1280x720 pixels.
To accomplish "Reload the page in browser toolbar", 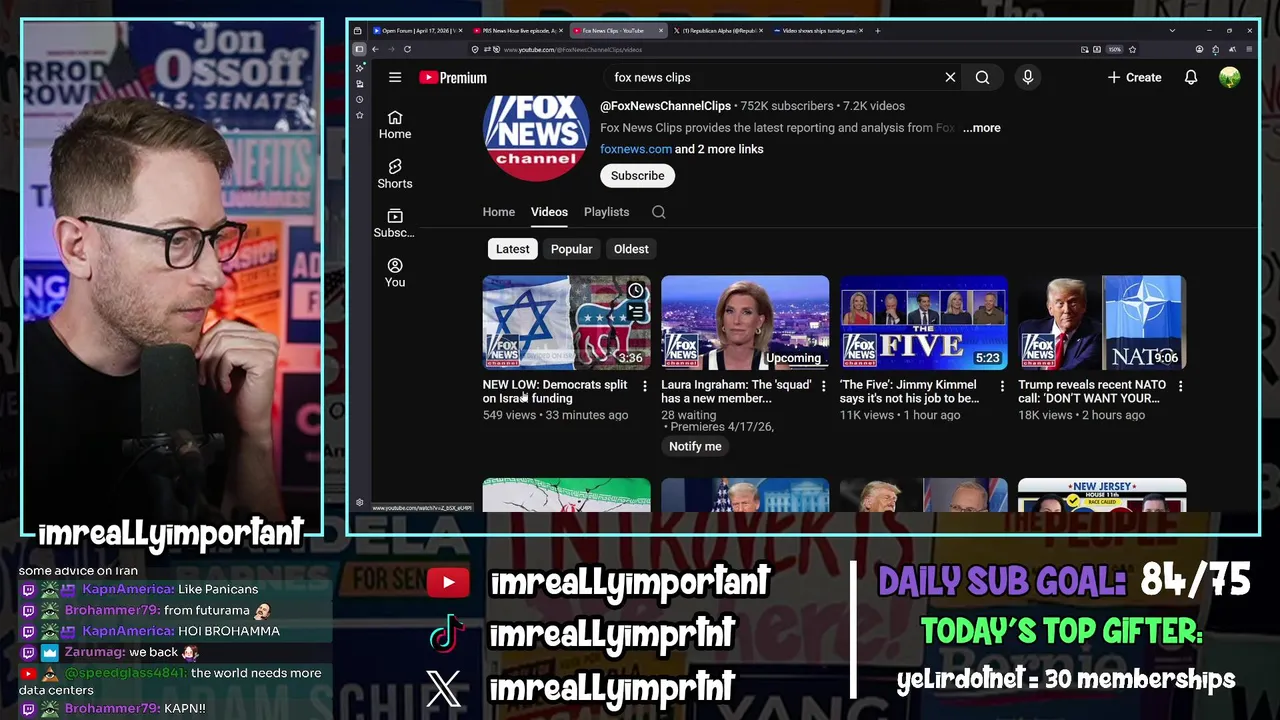I will 407,49.
